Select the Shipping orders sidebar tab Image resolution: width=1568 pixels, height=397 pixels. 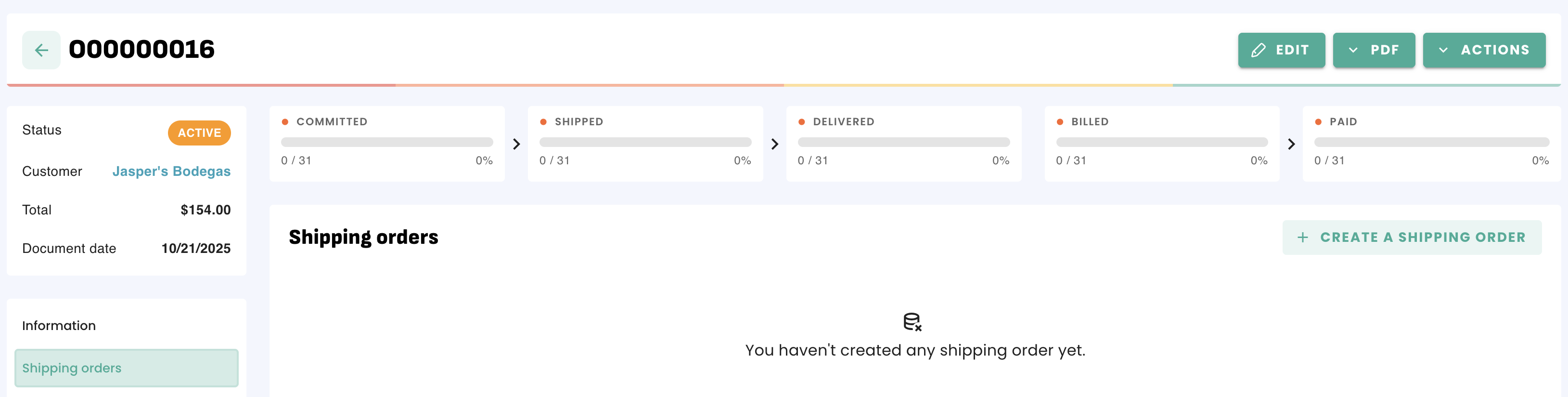coord(126,368)
